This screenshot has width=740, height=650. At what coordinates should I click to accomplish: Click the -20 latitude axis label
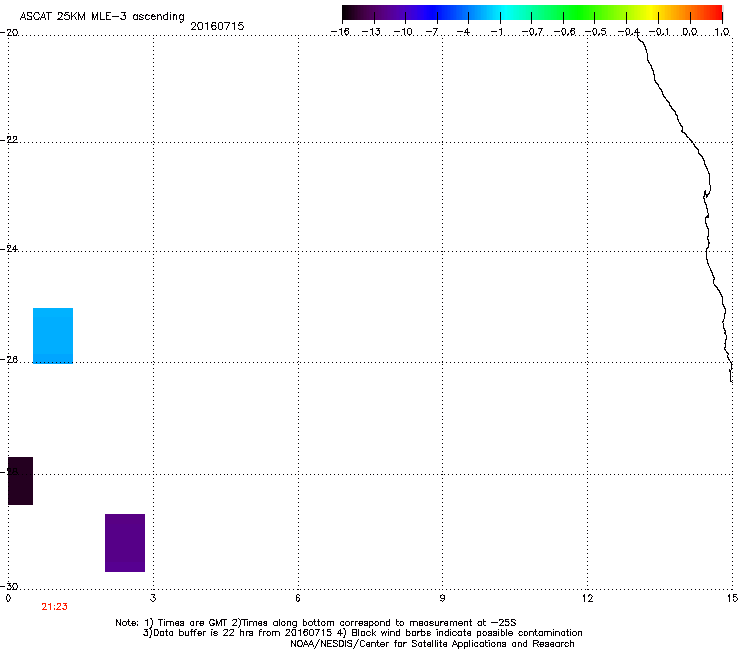pyautogui.click(x=9, y=33)
